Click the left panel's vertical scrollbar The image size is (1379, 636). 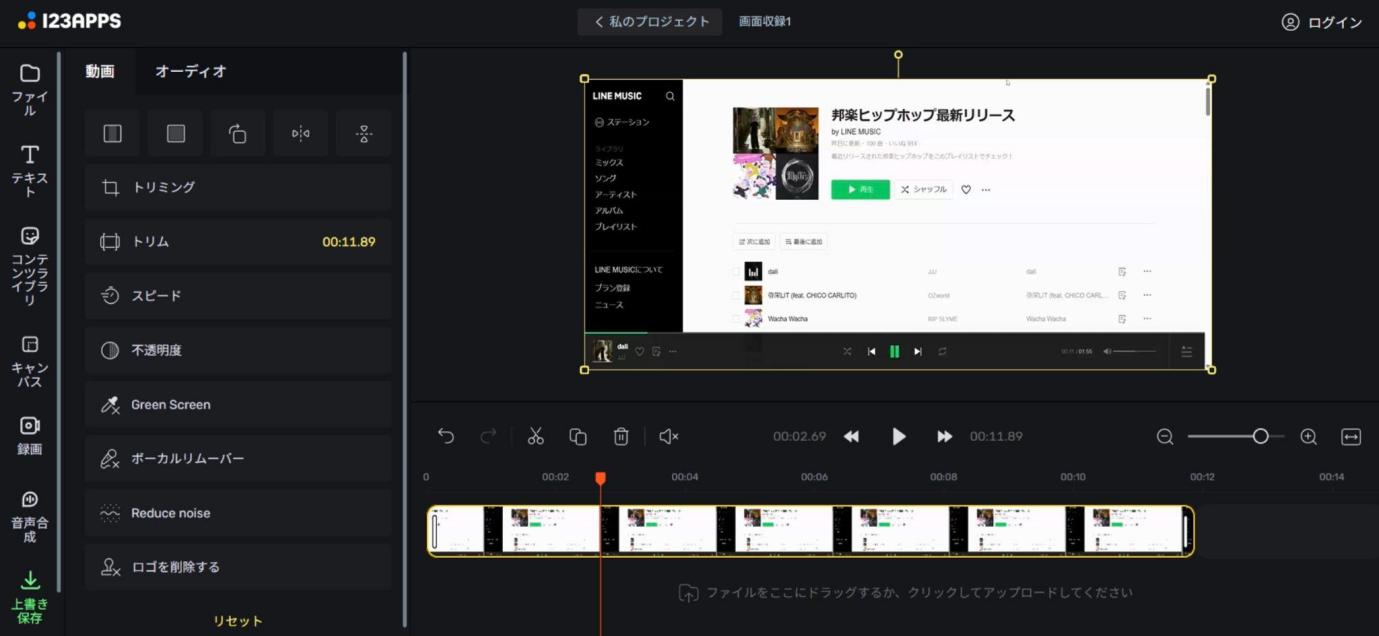pos(405,340)
